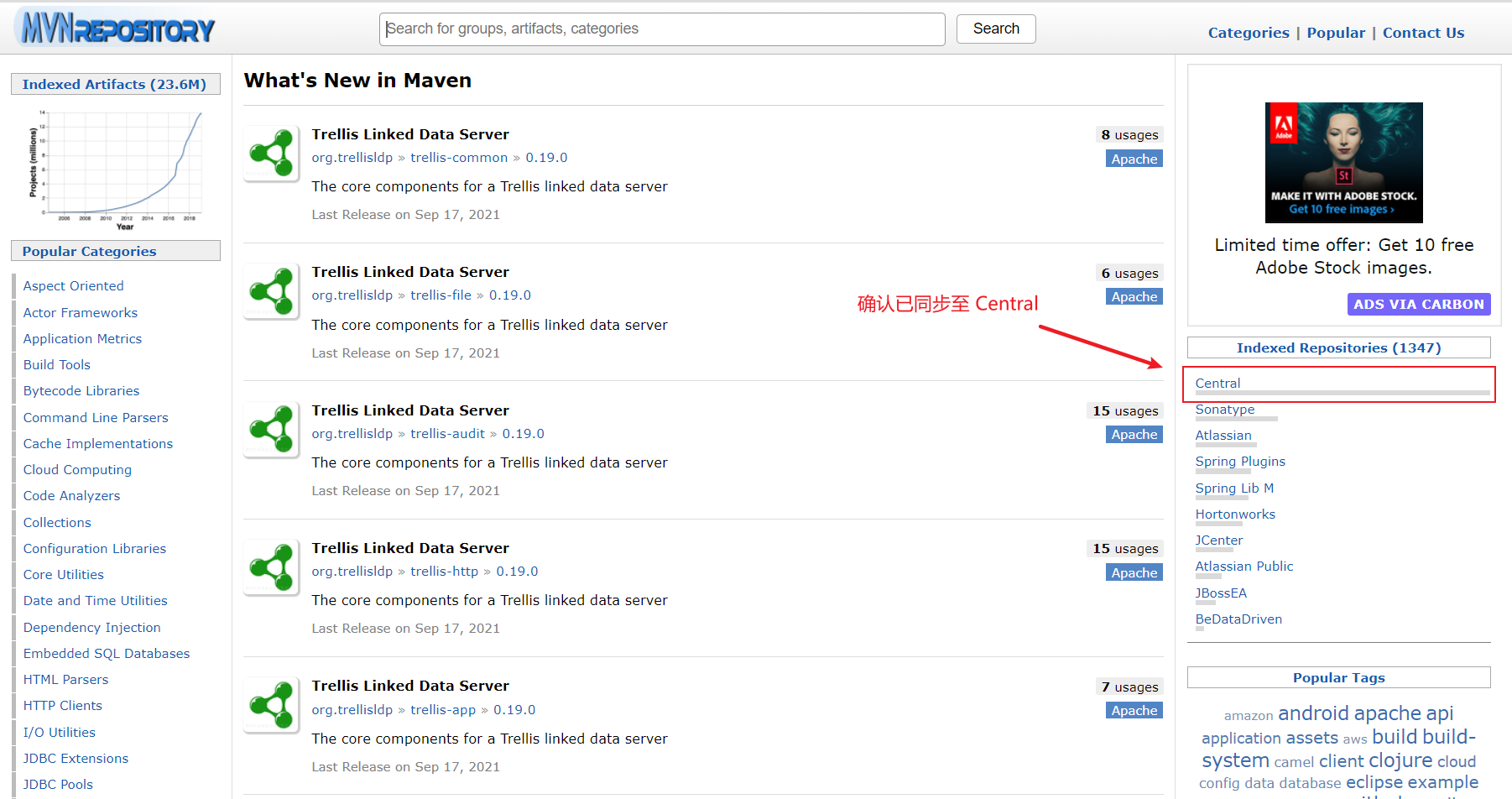Screen dimensions: 1512x799
Task: Click the trellis-app artifact icon
Action: click(272, 705)
